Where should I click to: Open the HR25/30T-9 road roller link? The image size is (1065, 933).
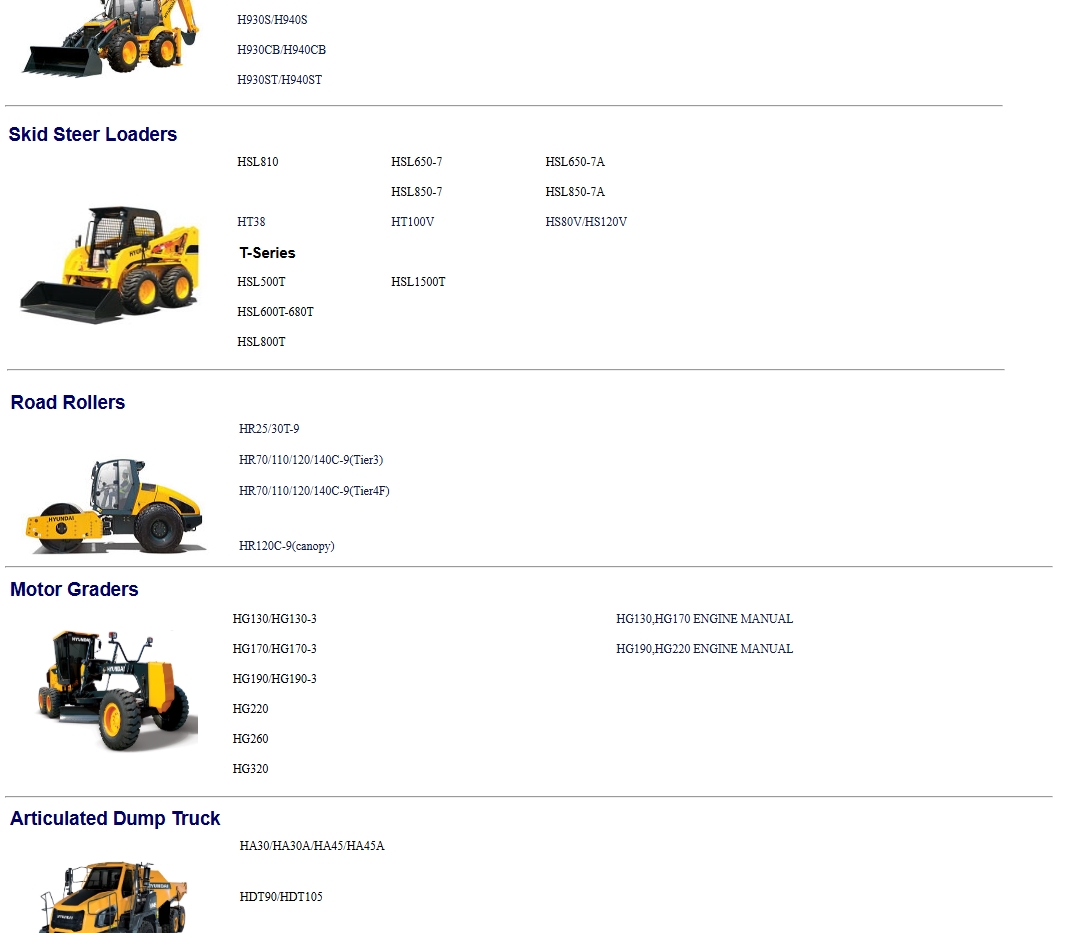[x=266, y=428]
